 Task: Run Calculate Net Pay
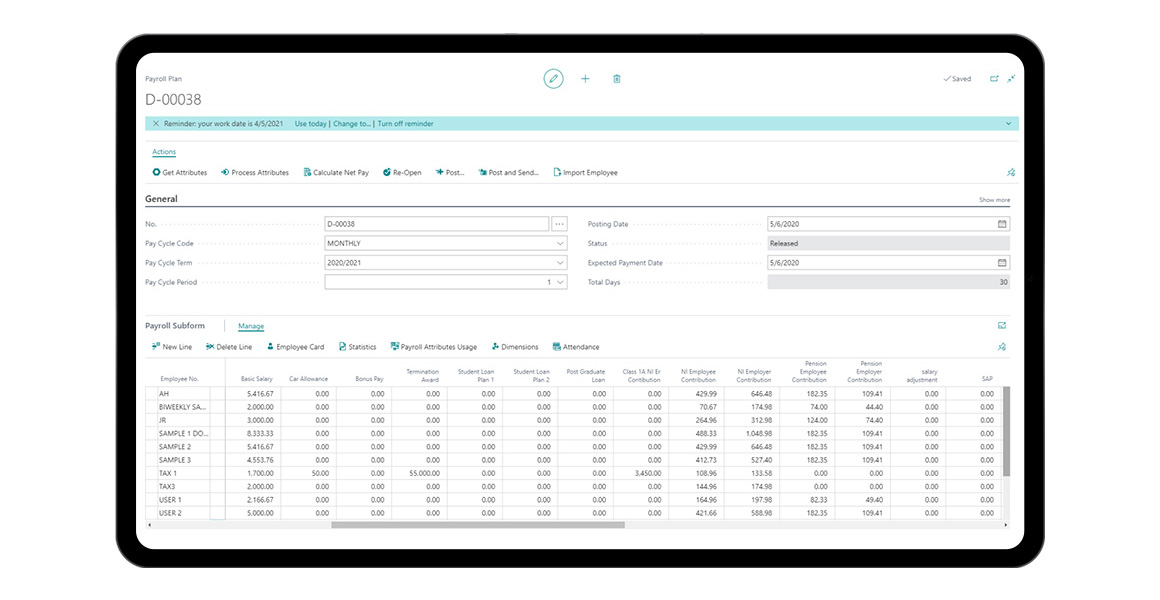[336, 173]
